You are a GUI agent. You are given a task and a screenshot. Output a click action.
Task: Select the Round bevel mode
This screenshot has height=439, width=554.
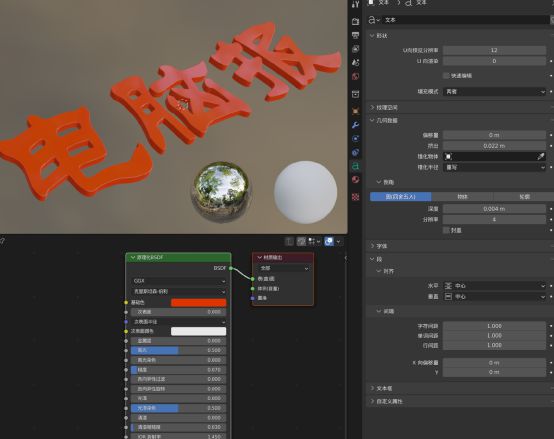pos(401,197)
